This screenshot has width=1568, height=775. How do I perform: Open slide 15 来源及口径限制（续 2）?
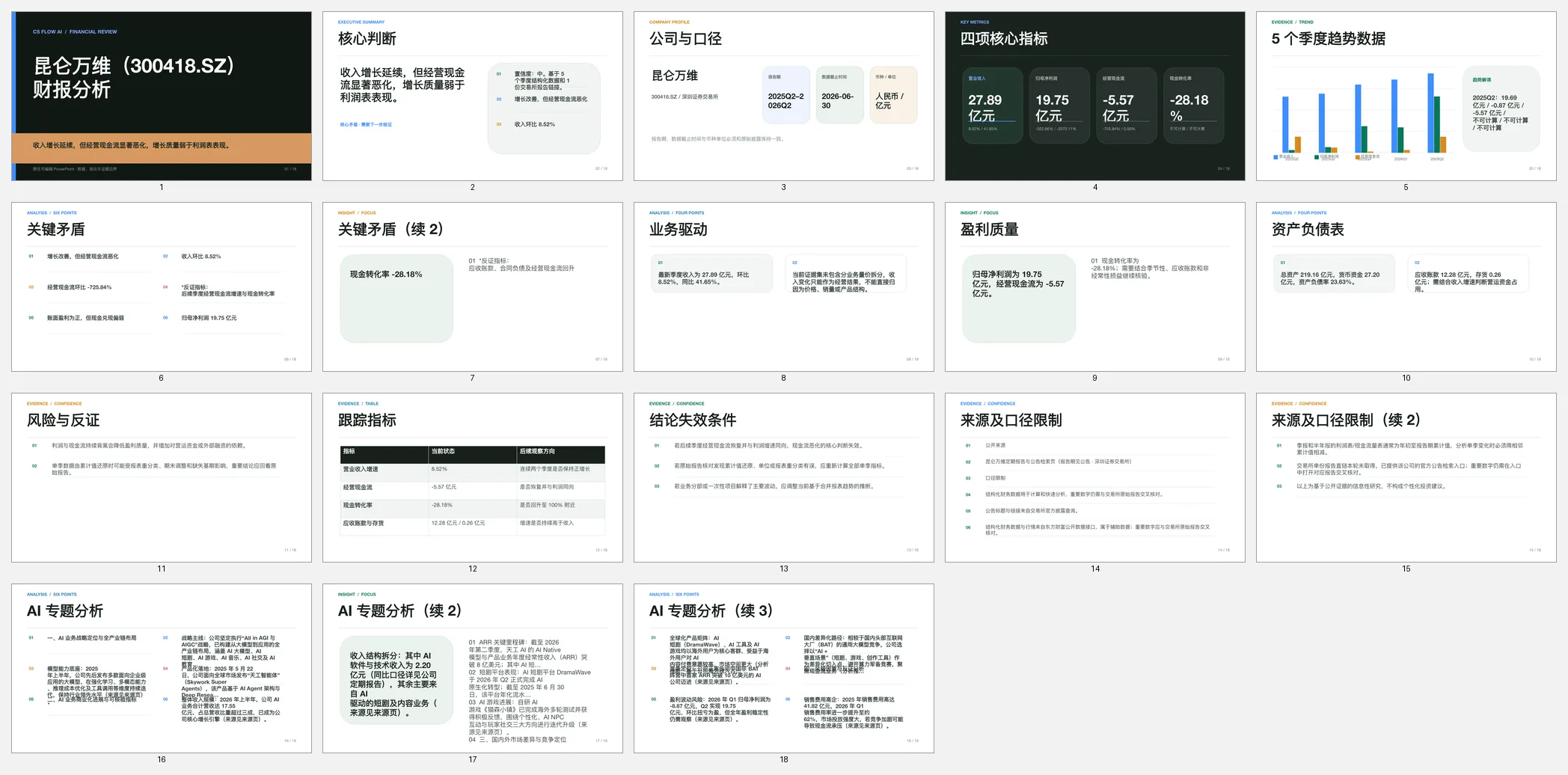[1406, 477]
